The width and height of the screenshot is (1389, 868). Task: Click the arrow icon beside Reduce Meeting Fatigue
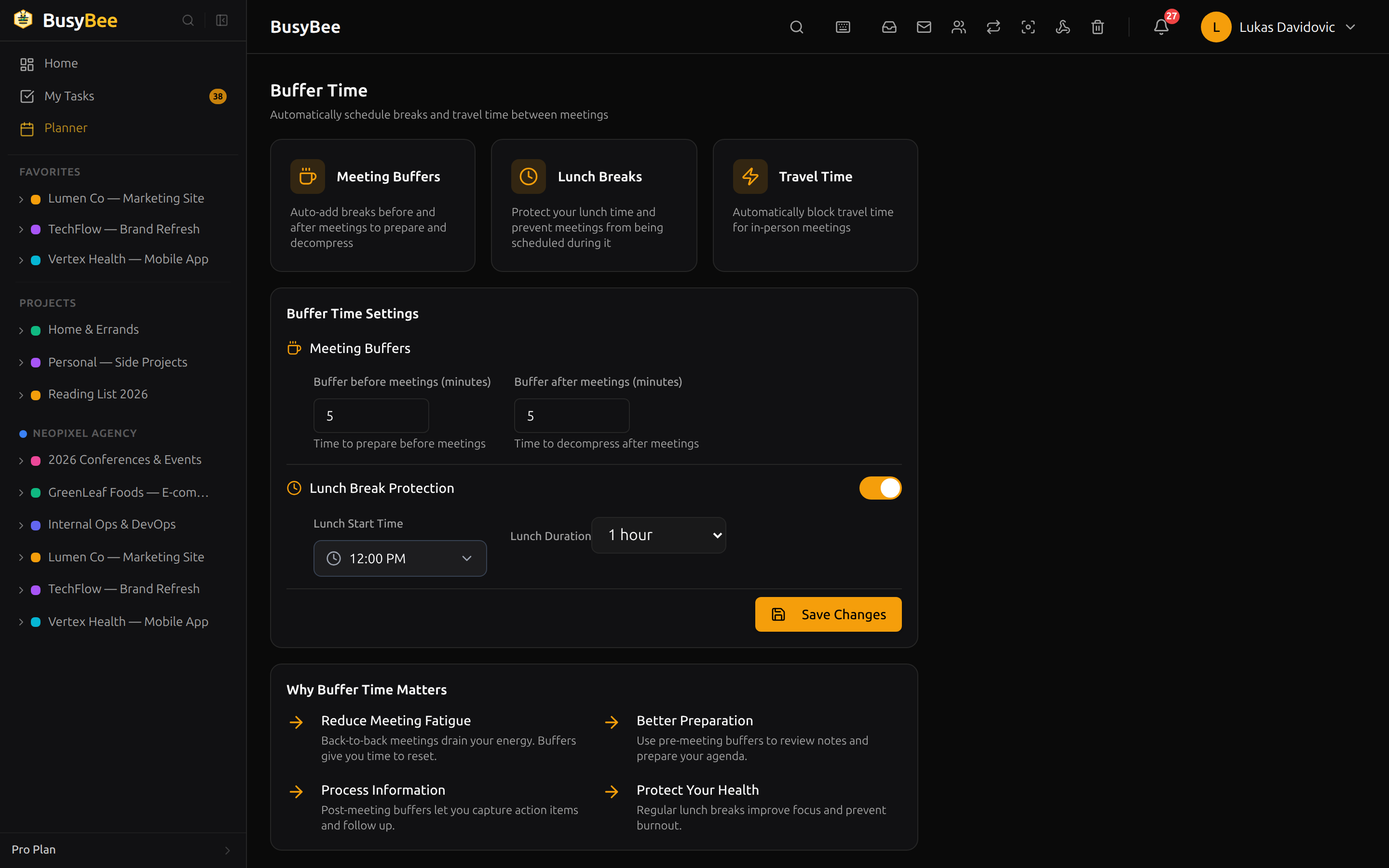(x=296, y=721)
